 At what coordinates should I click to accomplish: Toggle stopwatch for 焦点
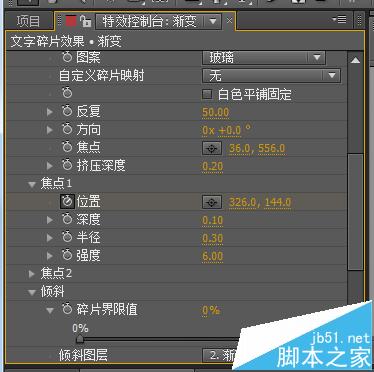point(67,147)
